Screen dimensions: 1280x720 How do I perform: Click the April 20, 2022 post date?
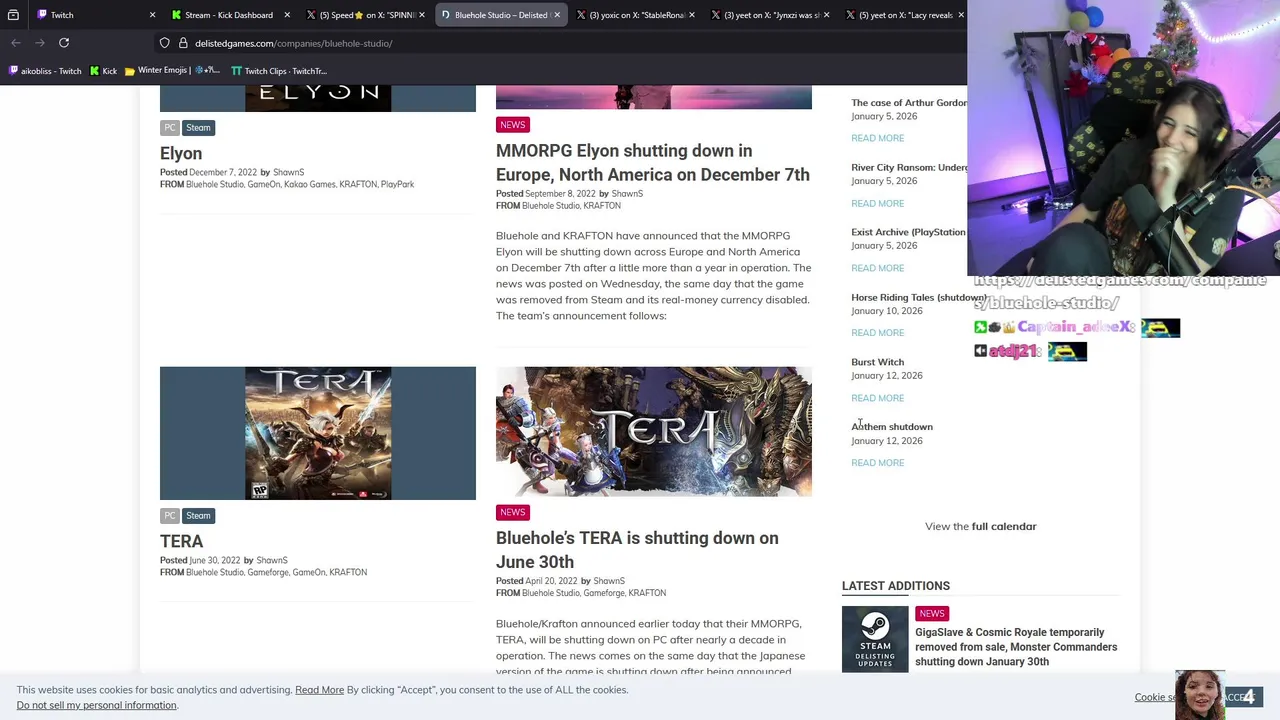pyautogui.click(x=551, y=581)
